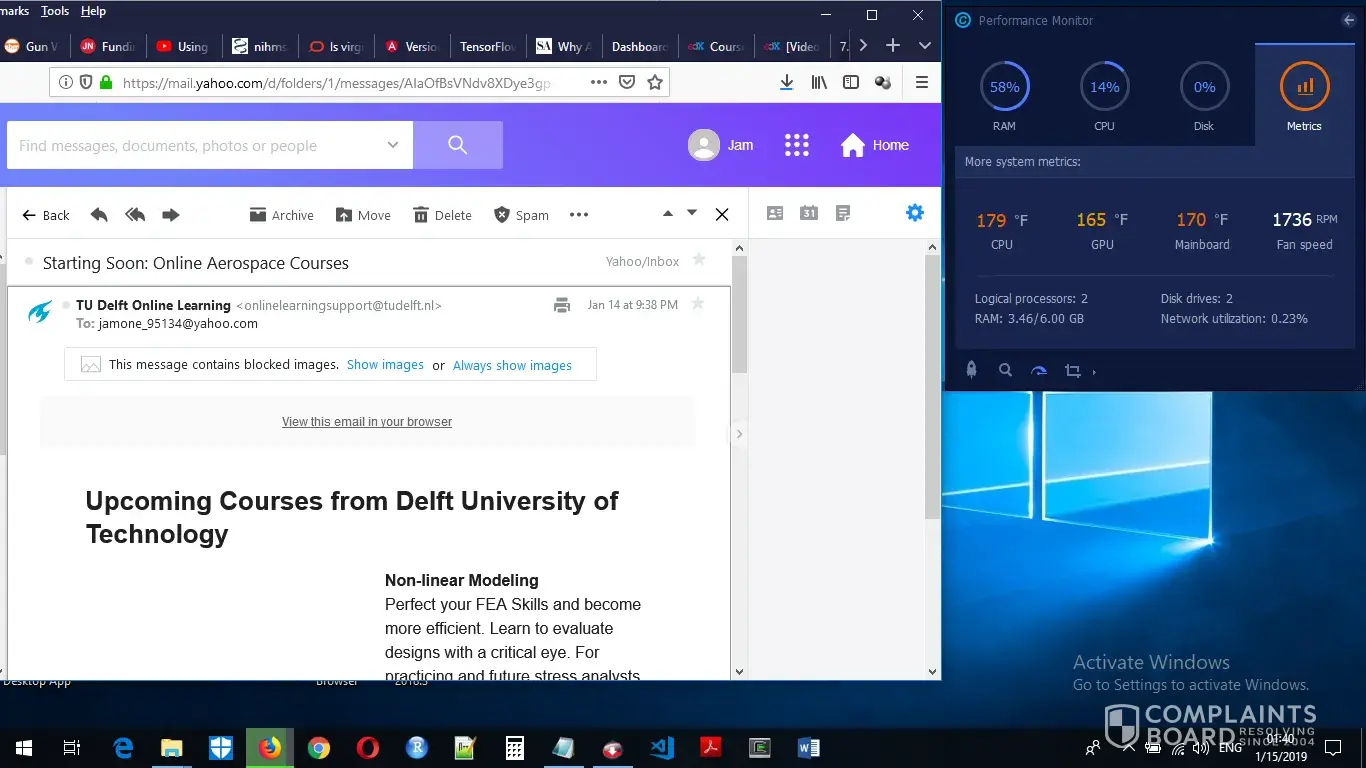Viewport: 1366px width, 768px height.
Task: Click the Forward arrow icon
Action: point(171,215)
